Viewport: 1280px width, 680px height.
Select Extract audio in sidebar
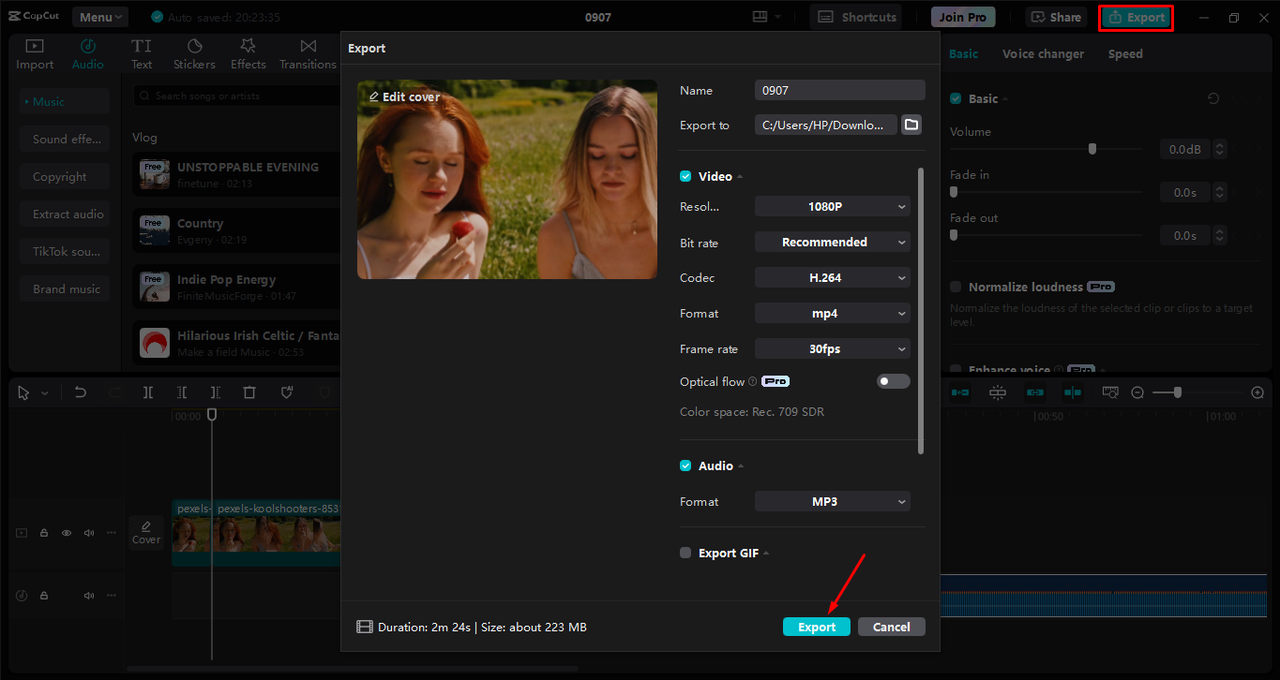coord(65,214)
